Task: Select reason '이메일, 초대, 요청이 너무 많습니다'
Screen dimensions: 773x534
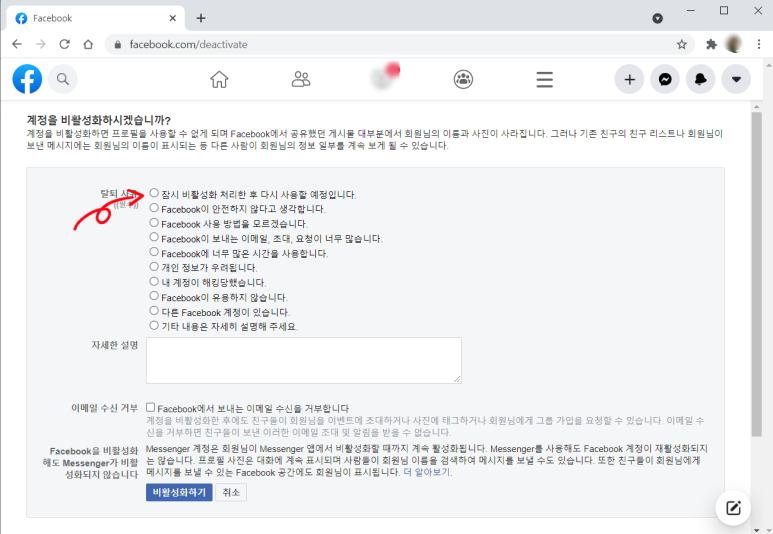Action: pyautogui.click(x=154, y=237)
